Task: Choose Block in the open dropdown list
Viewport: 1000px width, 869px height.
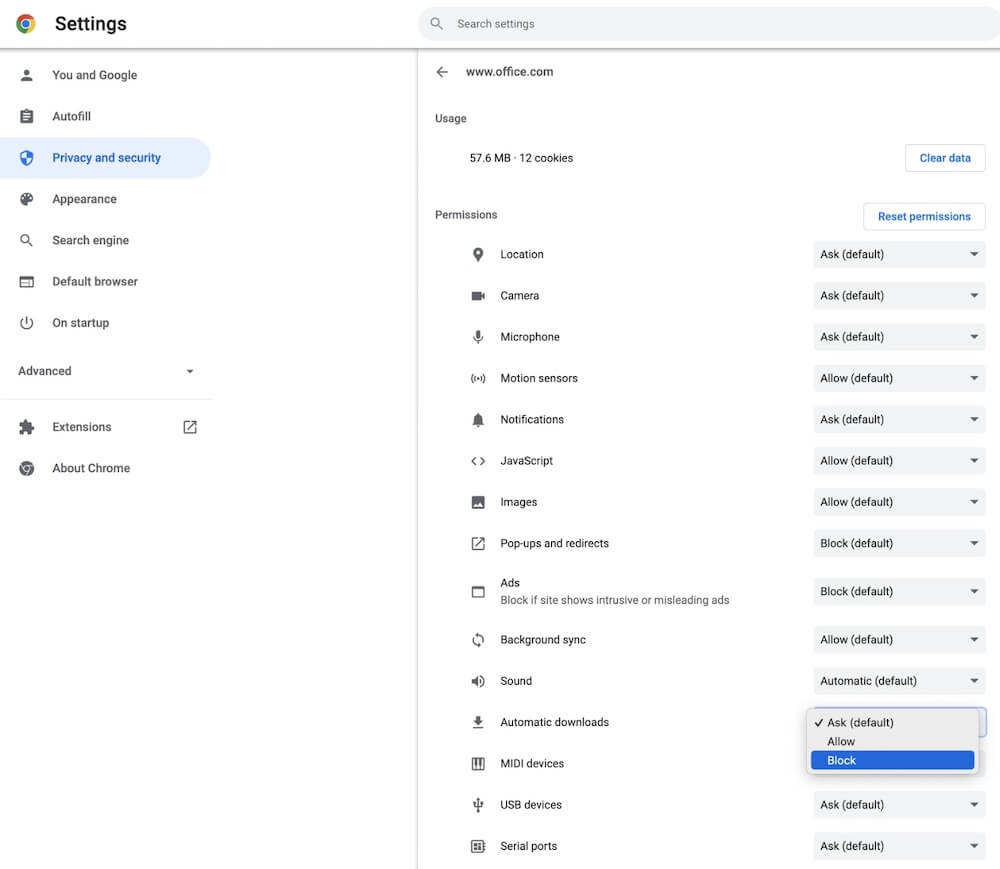Action: point(892,761)
